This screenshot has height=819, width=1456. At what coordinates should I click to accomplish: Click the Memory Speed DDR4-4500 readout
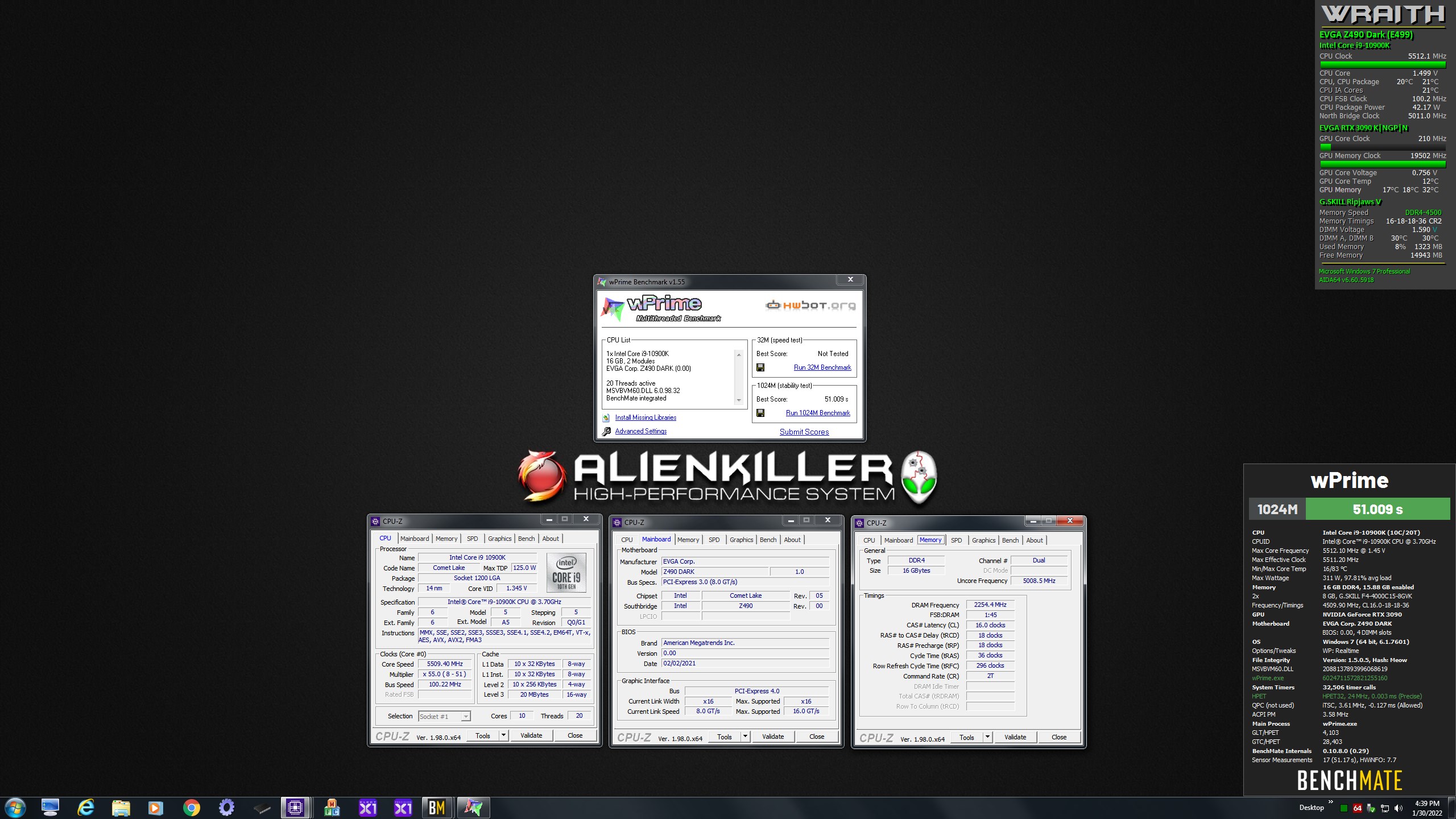(x=1423, y=212)
